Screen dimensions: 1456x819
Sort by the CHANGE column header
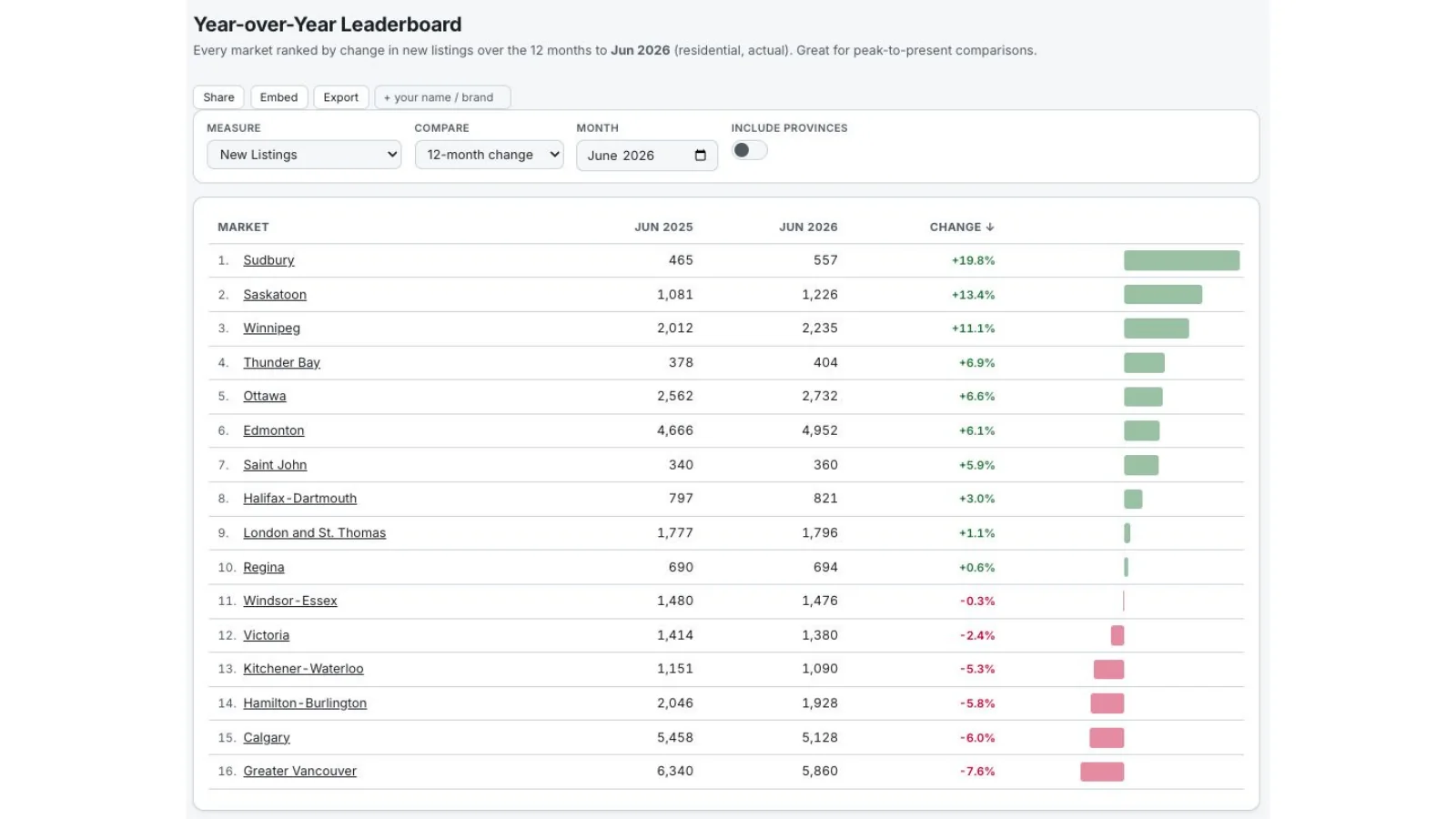tap(962, 227)
